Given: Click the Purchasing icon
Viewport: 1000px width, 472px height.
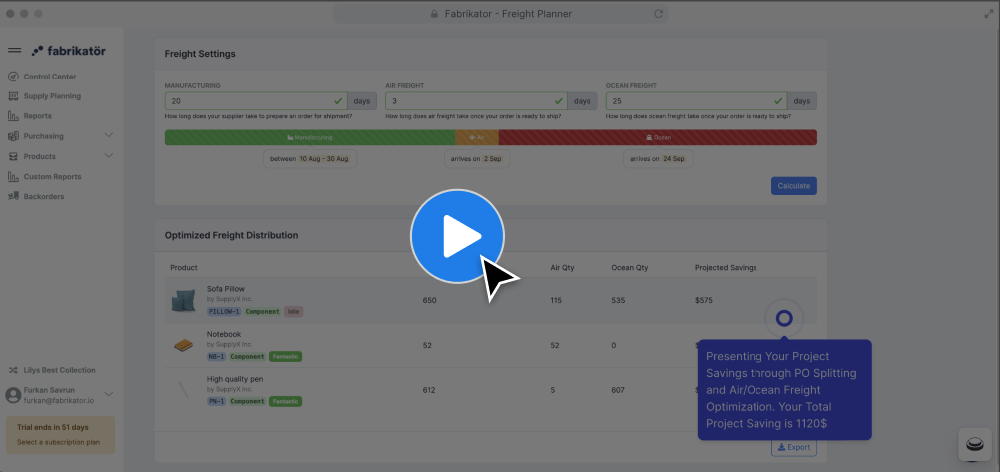Looking at the screenshot, I should click(13, 136).
